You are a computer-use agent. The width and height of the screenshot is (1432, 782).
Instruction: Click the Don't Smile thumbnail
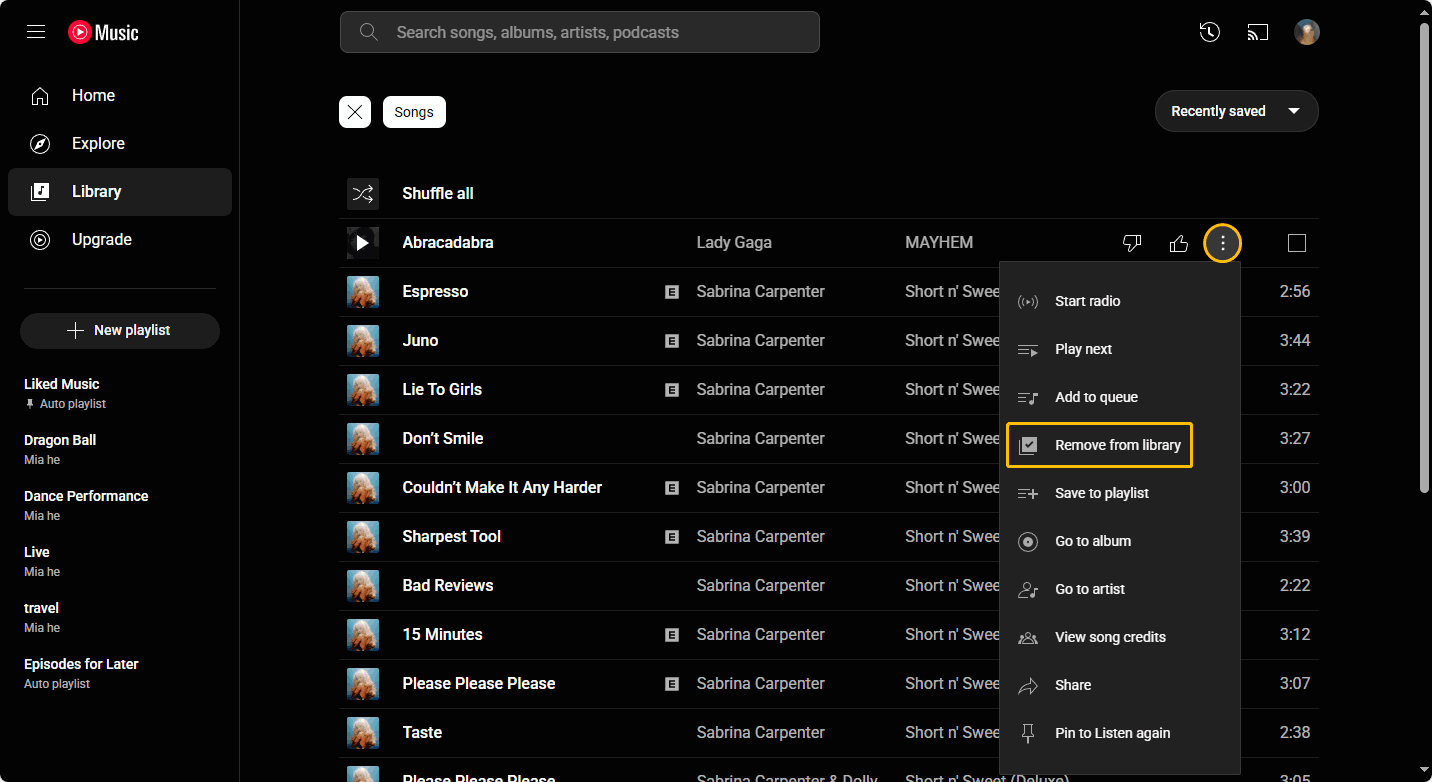pos(363,439)
